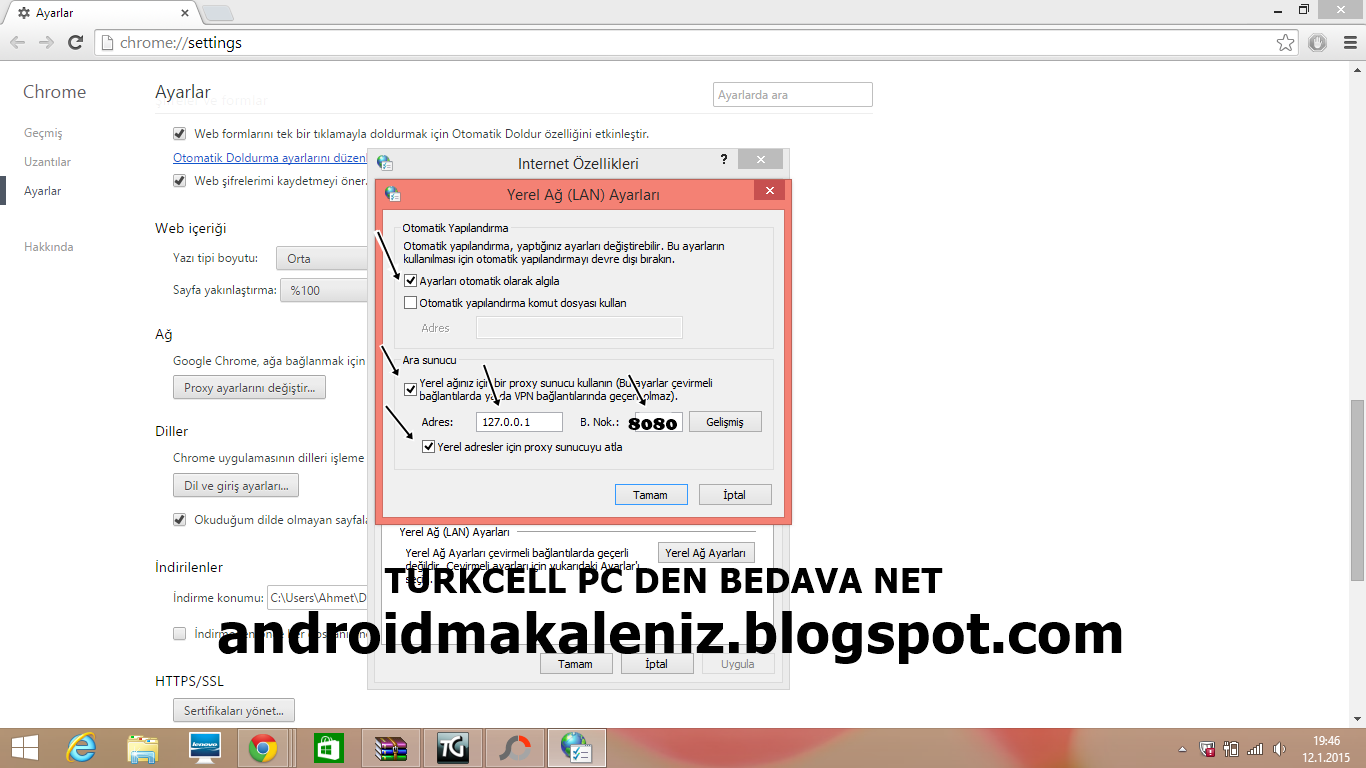Close the Yerel Ağ (LAN) Ayarları dialog
1366x768 pixels.
pyautogui.click(x=769, y=191)
